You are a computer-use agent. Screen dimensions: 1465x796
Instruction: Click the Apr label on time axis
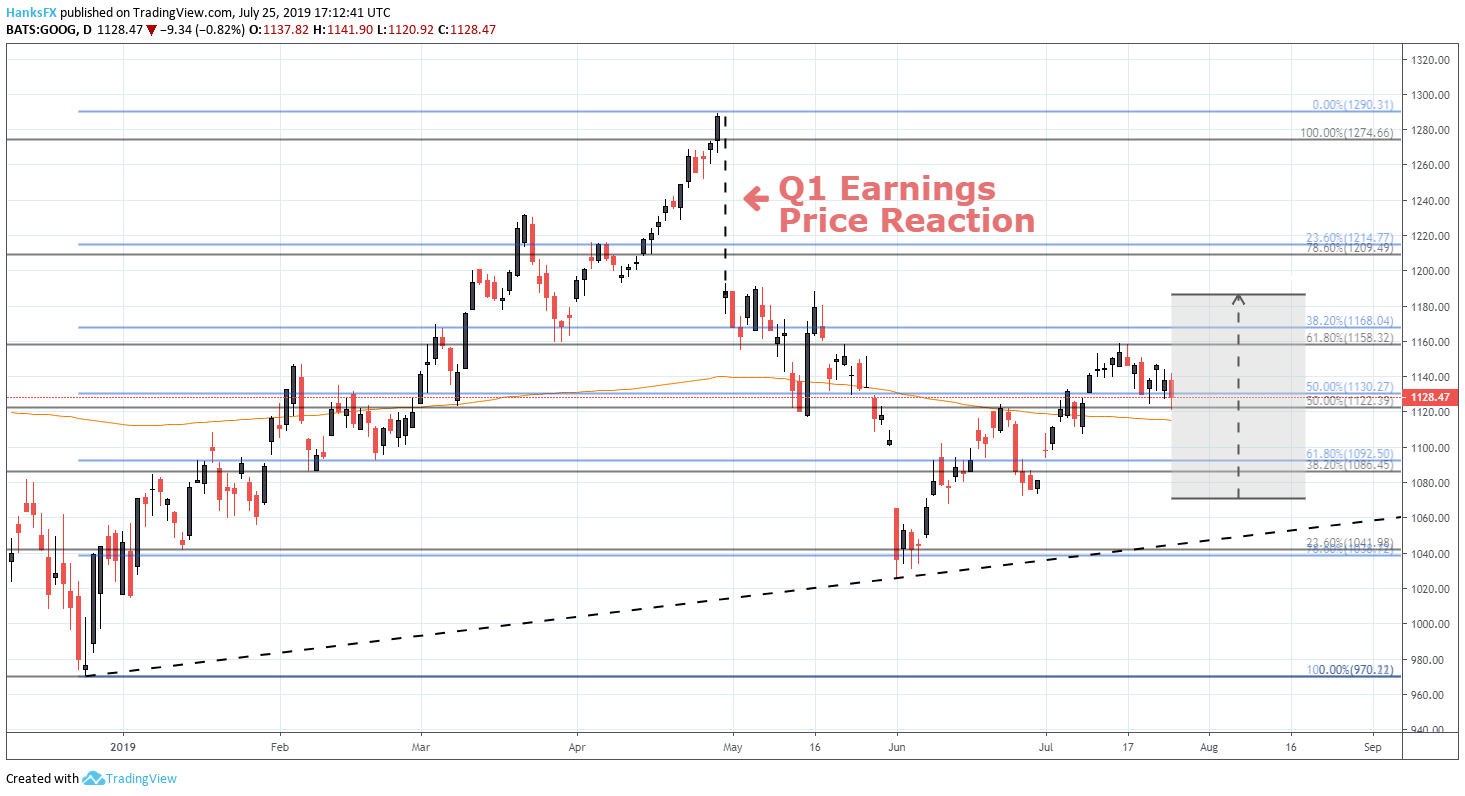pos(576,745)
